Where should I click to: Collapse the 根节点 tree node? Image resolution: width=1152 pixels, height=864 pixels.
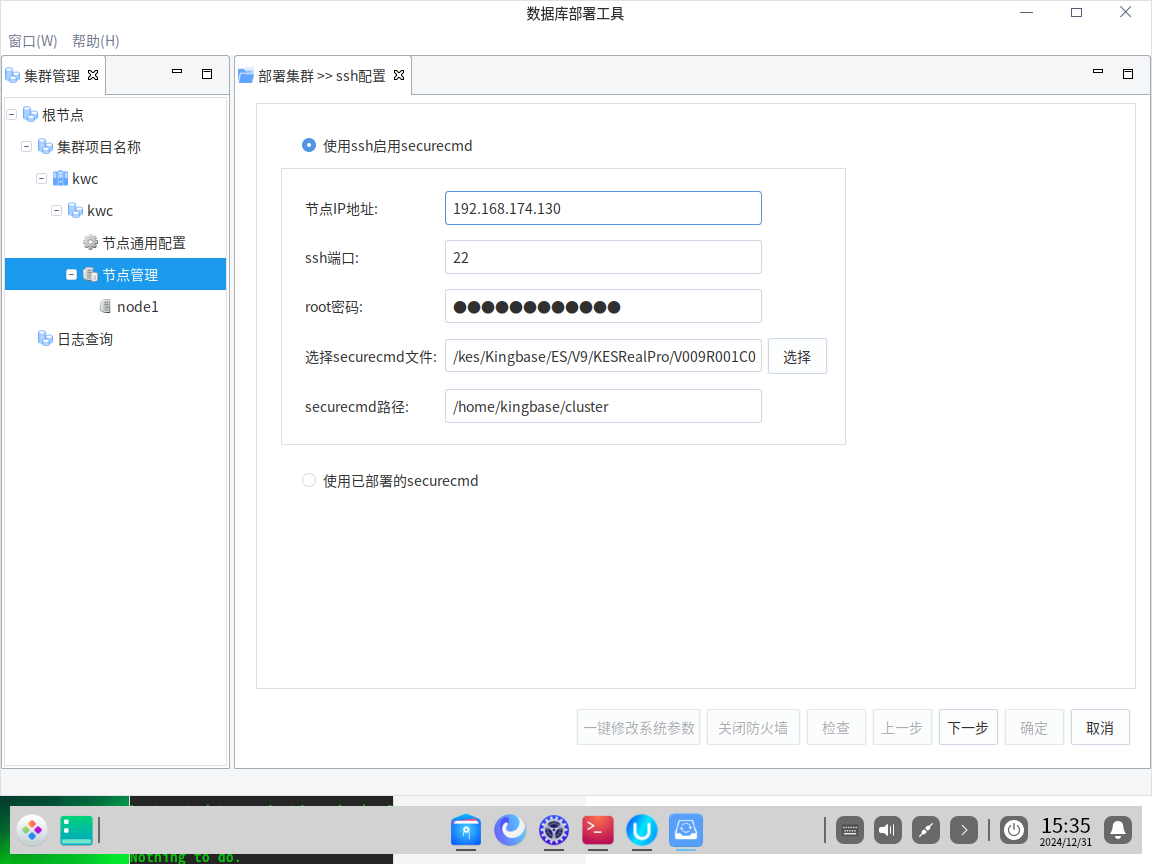12,115
